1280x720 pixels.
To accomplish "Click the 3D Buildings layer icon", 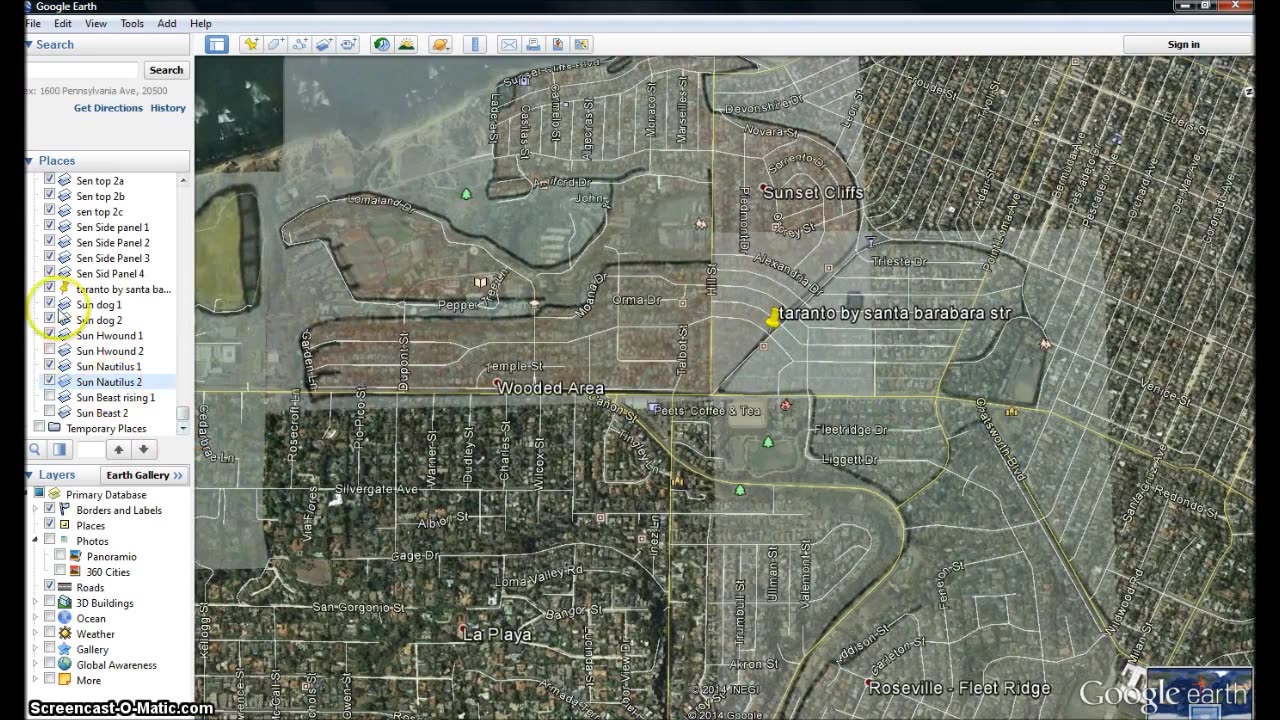I will coord(64,603).
